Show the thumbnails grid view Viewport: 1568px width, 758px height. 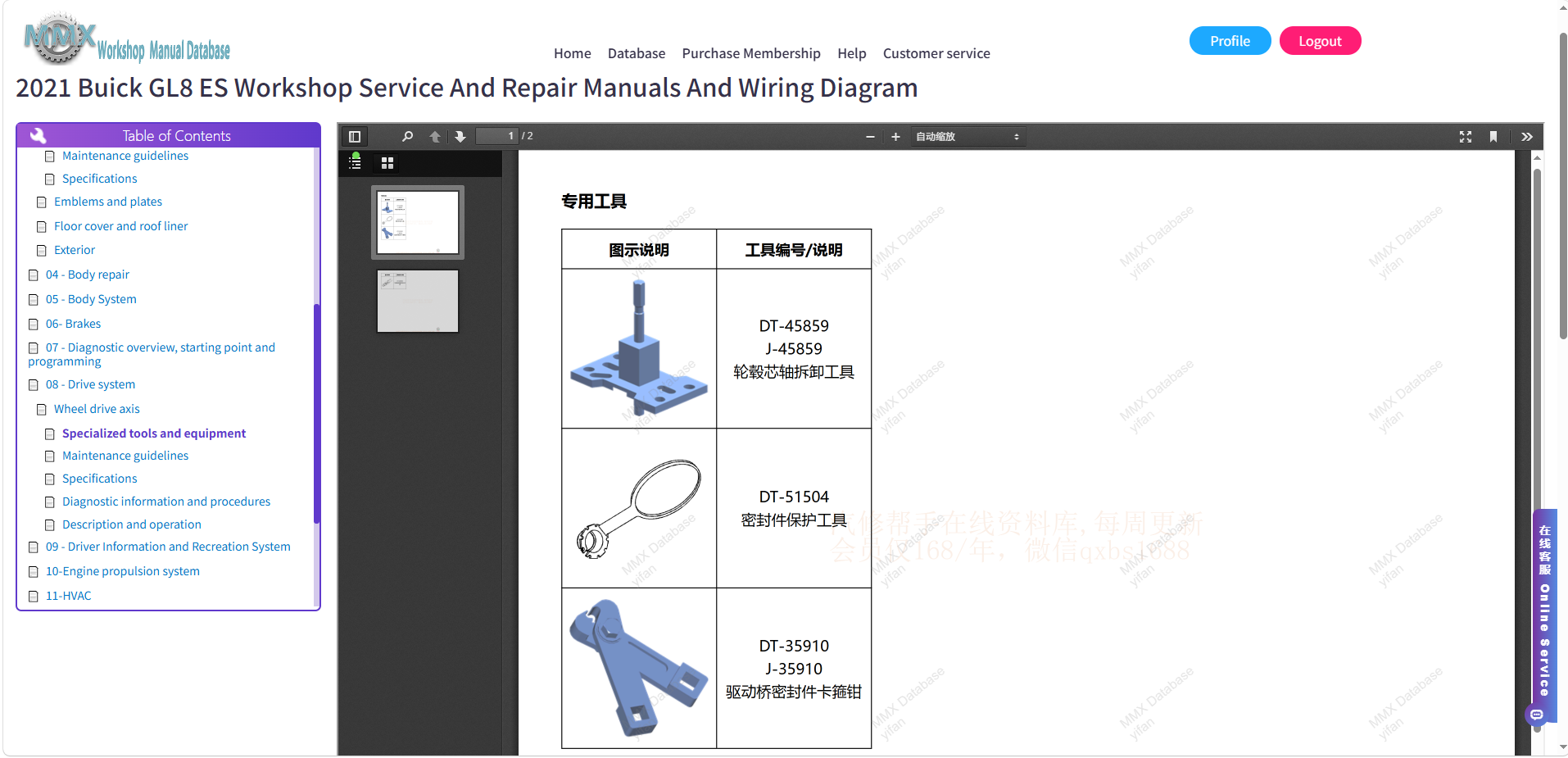coord(387,163)
